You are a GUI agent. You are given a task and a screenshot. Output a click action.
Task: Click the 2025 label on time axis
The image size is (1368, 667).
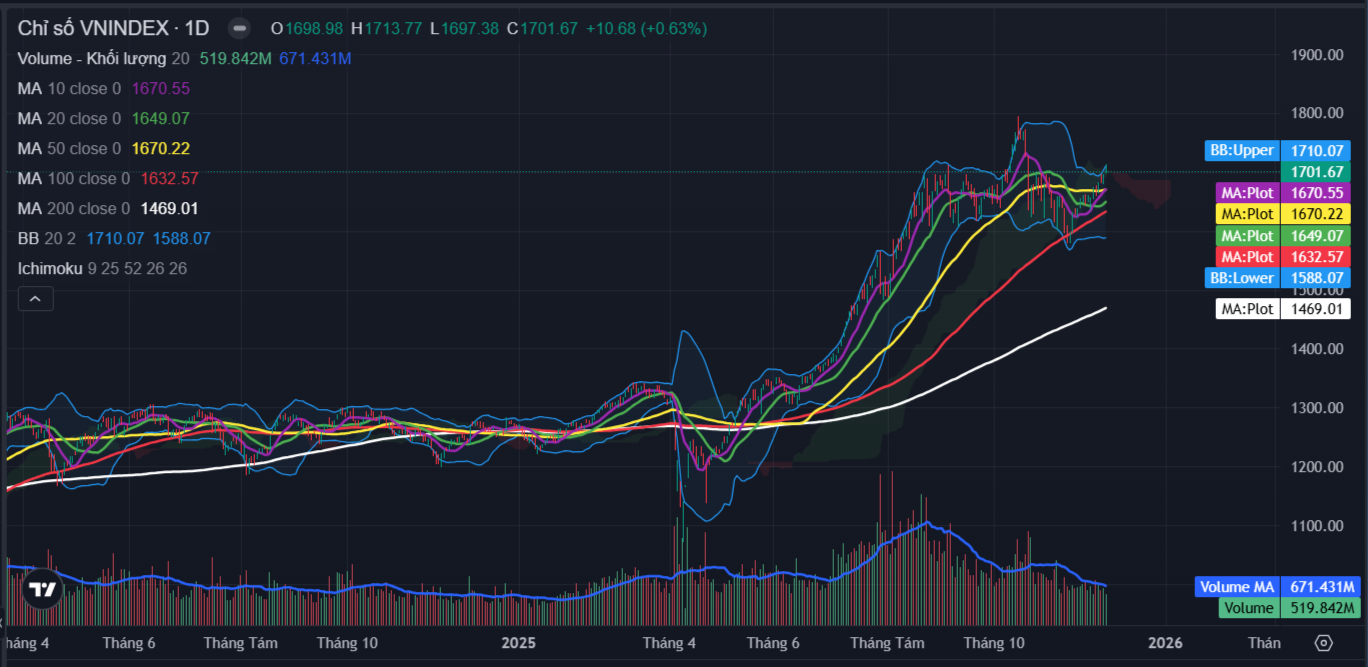pos(518,643)
